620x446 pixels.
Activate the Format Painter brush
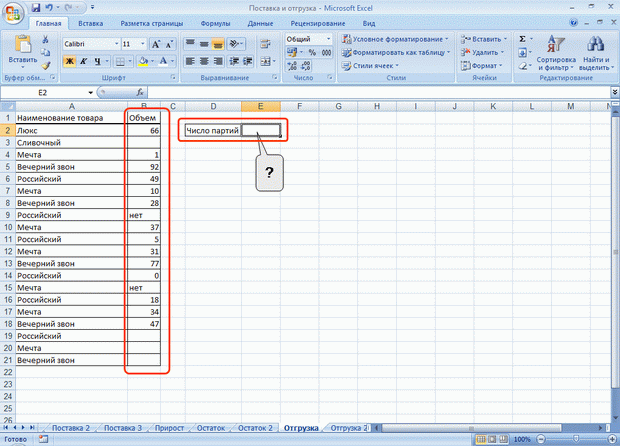coord(45,66)
